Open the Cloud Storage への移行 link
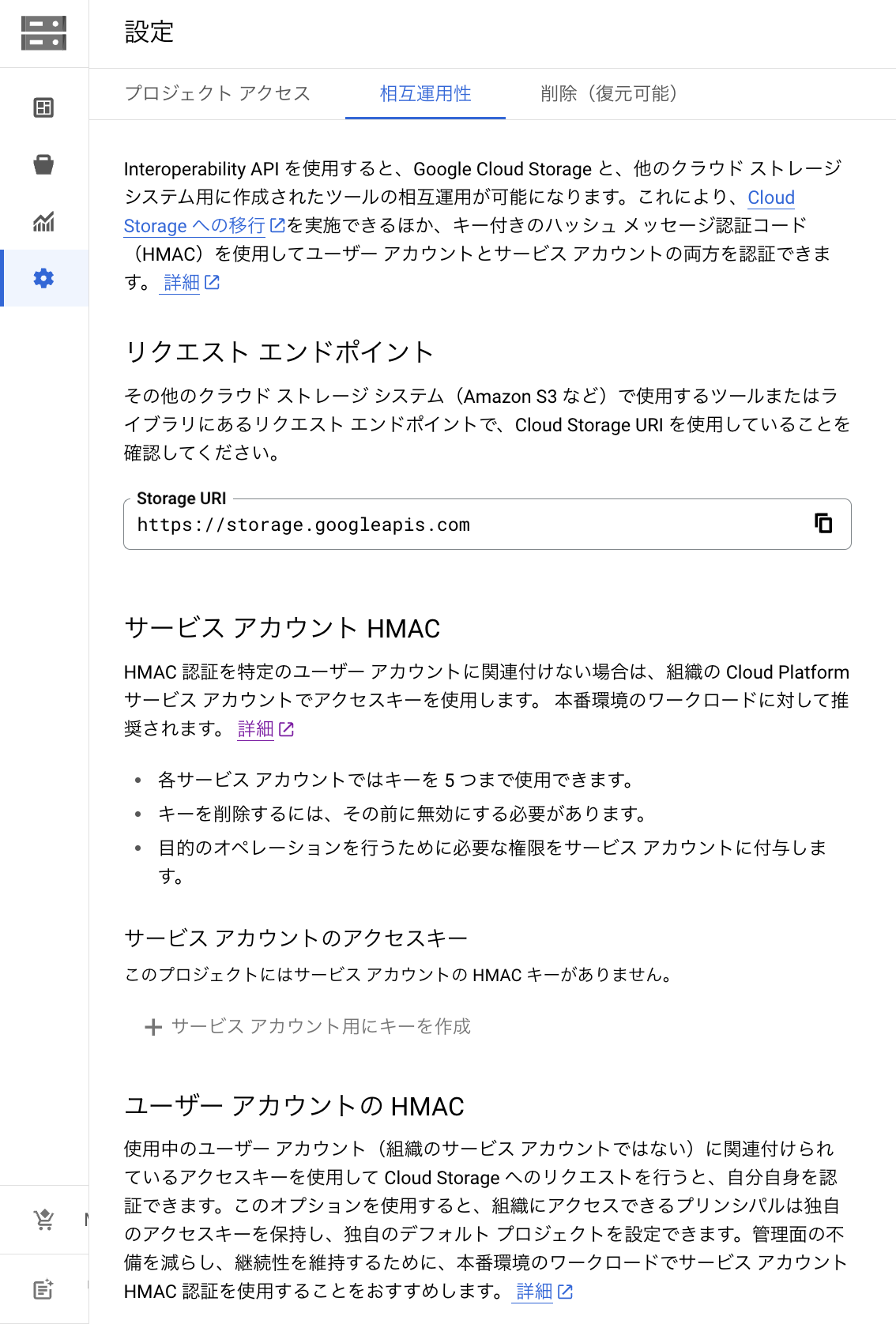The height and width of the screenshot is (1324, 896). (x=194, y=226)
